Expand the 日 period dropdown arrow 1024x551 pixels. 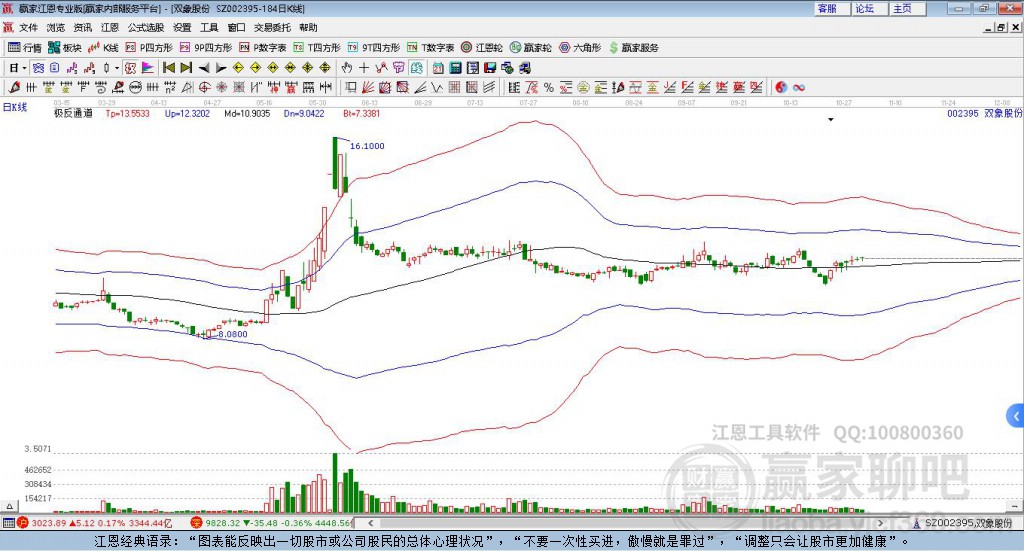24,68
